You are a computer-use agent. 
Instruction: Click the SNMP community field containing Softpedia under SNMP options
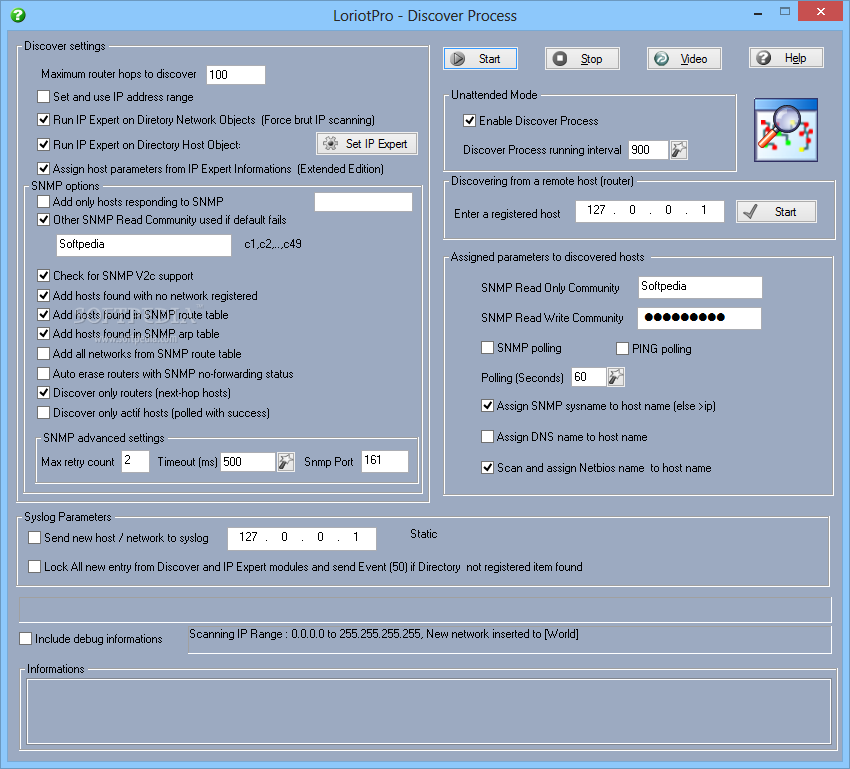point(144,245)
